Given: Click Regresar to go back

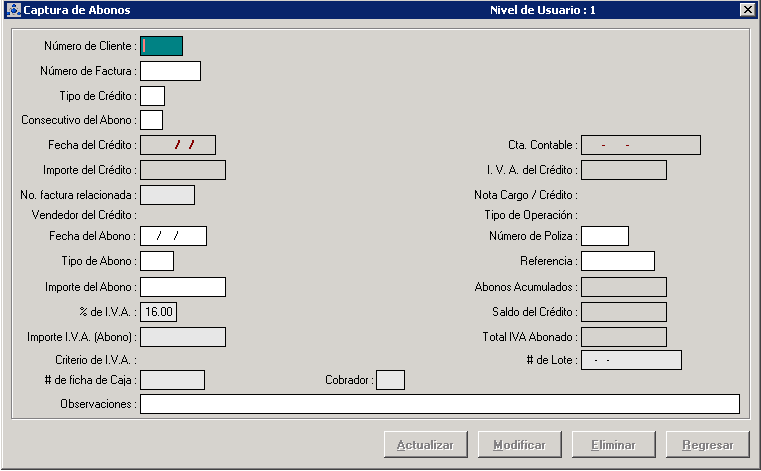Looking at the screenshot, I should 707,445.
